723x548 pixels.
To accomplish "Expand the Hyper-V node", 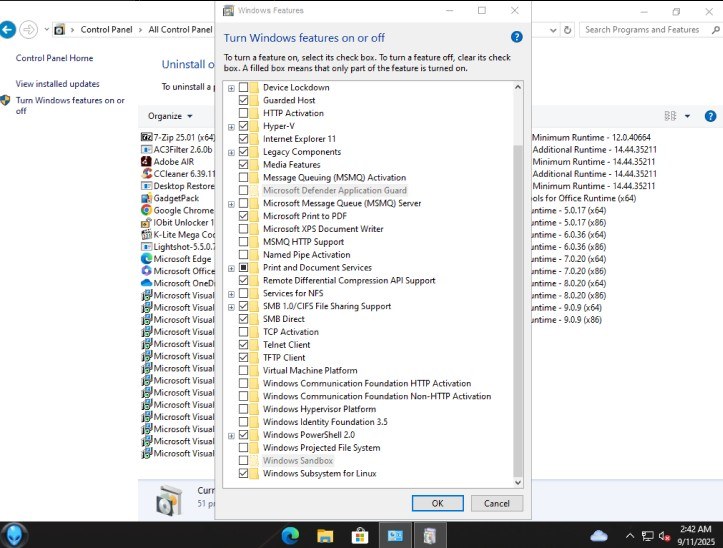I will tap(231, 127).
